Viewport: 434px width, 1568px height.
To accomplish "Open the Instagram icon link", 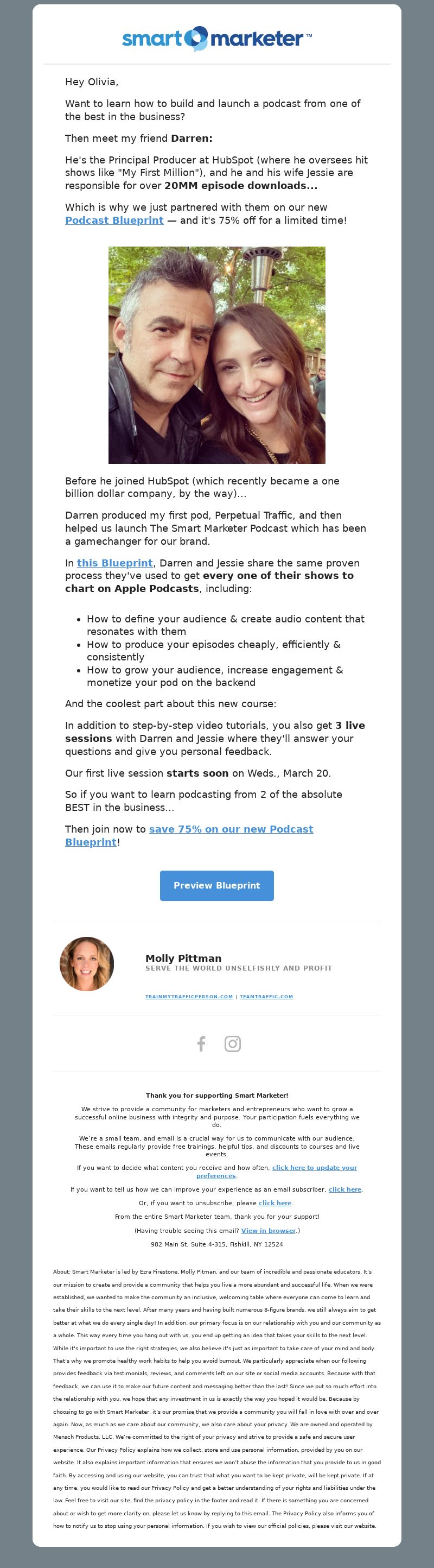I will coord(233,1043).
